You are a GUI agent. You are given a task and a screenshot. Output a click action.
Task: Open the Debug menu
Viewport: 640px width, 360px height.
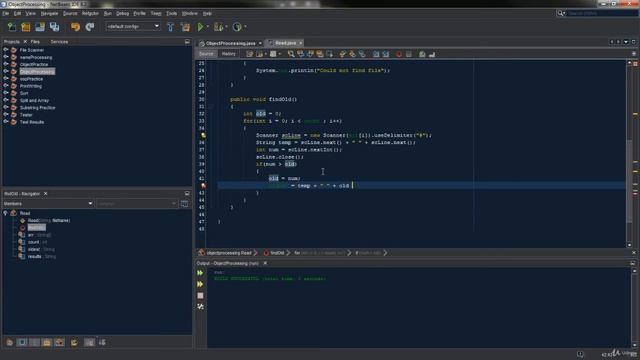[122, 13]
